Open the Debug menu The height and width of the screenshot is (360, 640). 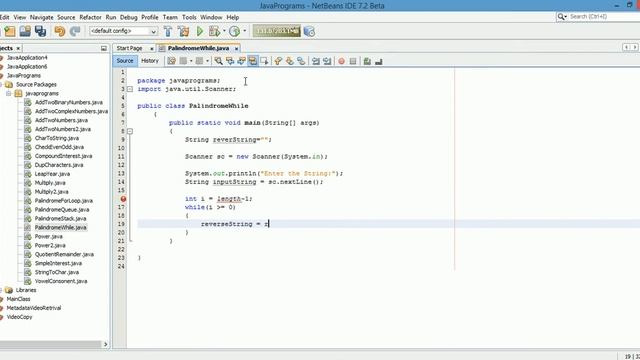[129, 17]
